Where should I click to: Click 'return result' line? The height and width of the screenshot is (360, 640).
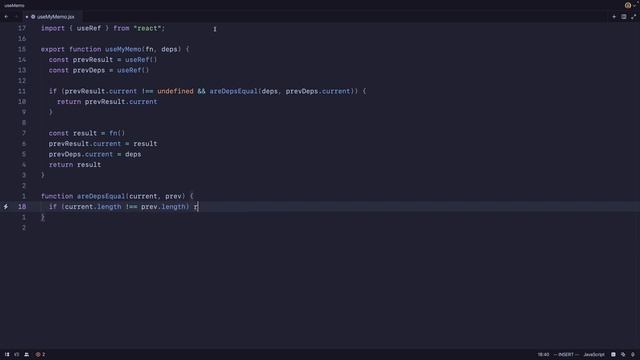[x=75, y=164]
